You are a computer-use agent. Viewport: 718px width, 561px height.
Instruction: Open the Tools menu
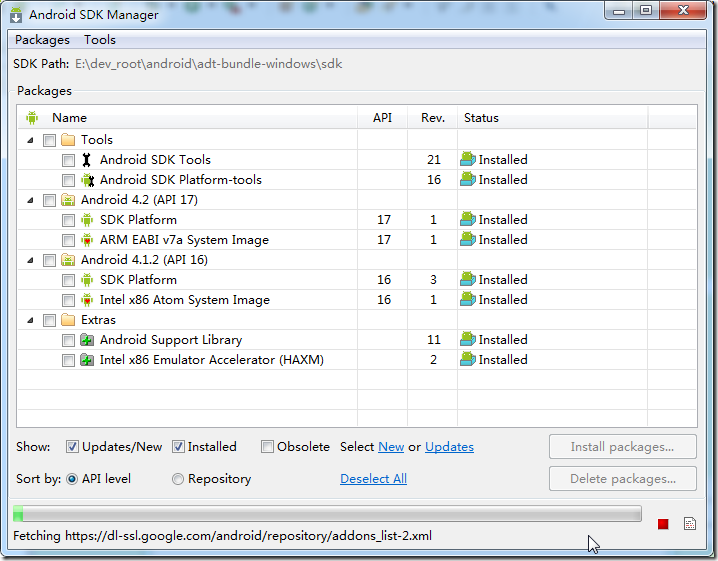100,40
